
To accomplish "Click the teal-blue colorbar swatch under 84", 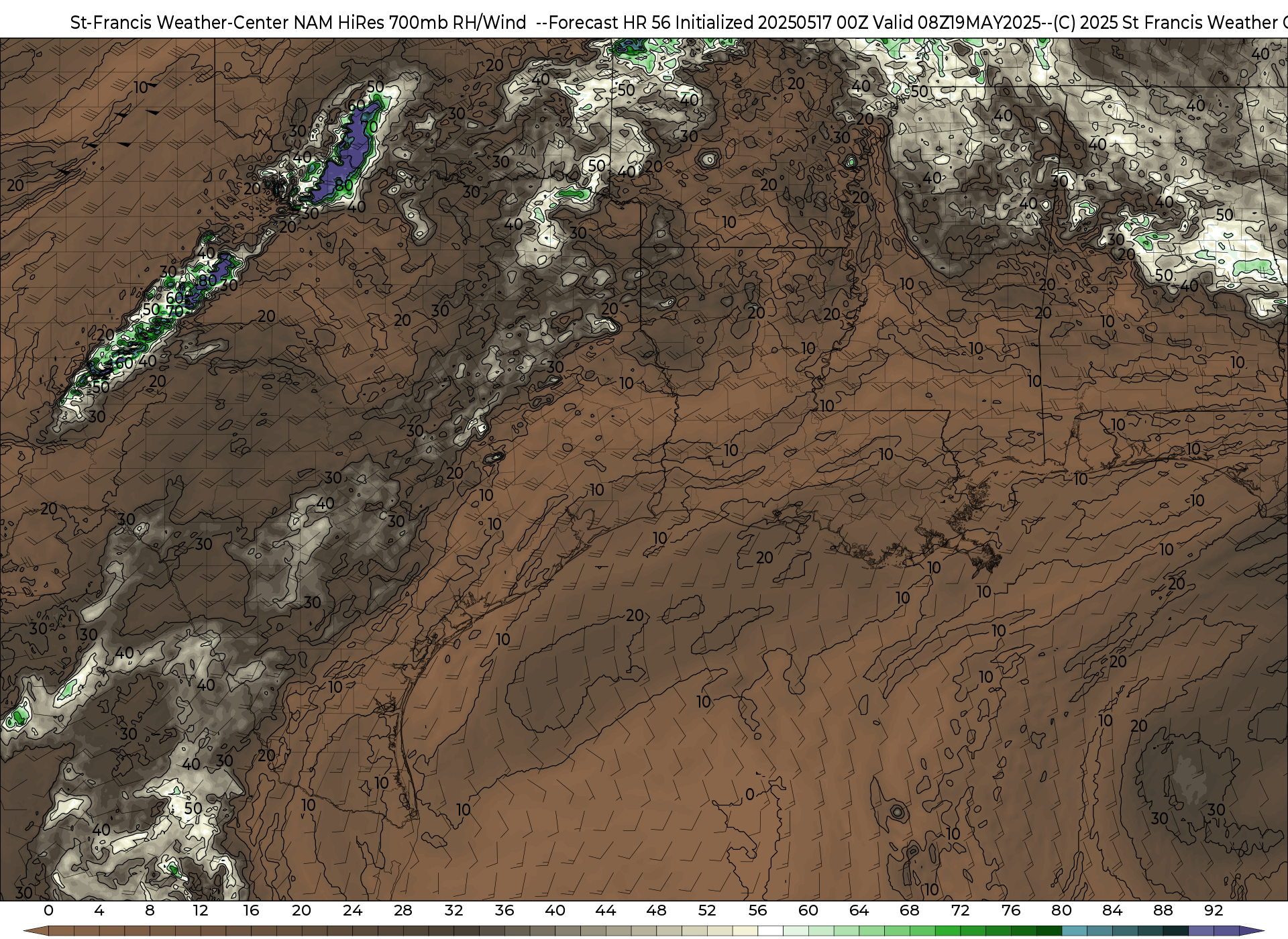I will (x=1099, y=932).
